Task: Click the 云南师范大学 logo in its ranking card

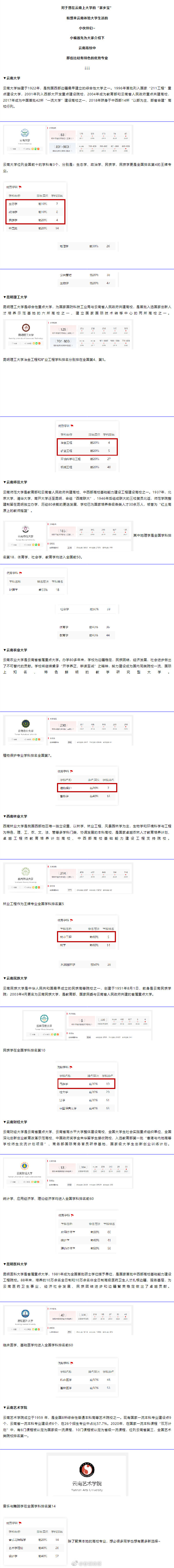Action: [x=25, y=528]
